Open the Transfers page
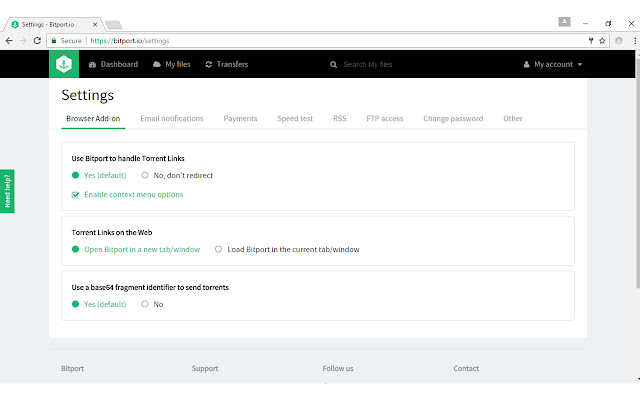The width and height of the screenshot is (640, 400). point(227,64)
